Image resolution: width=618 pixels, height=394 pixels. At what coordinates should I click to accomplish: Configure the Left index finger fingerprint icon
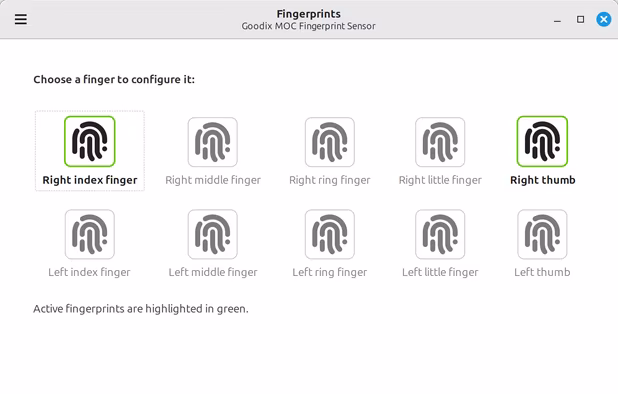tap(90, 234)
